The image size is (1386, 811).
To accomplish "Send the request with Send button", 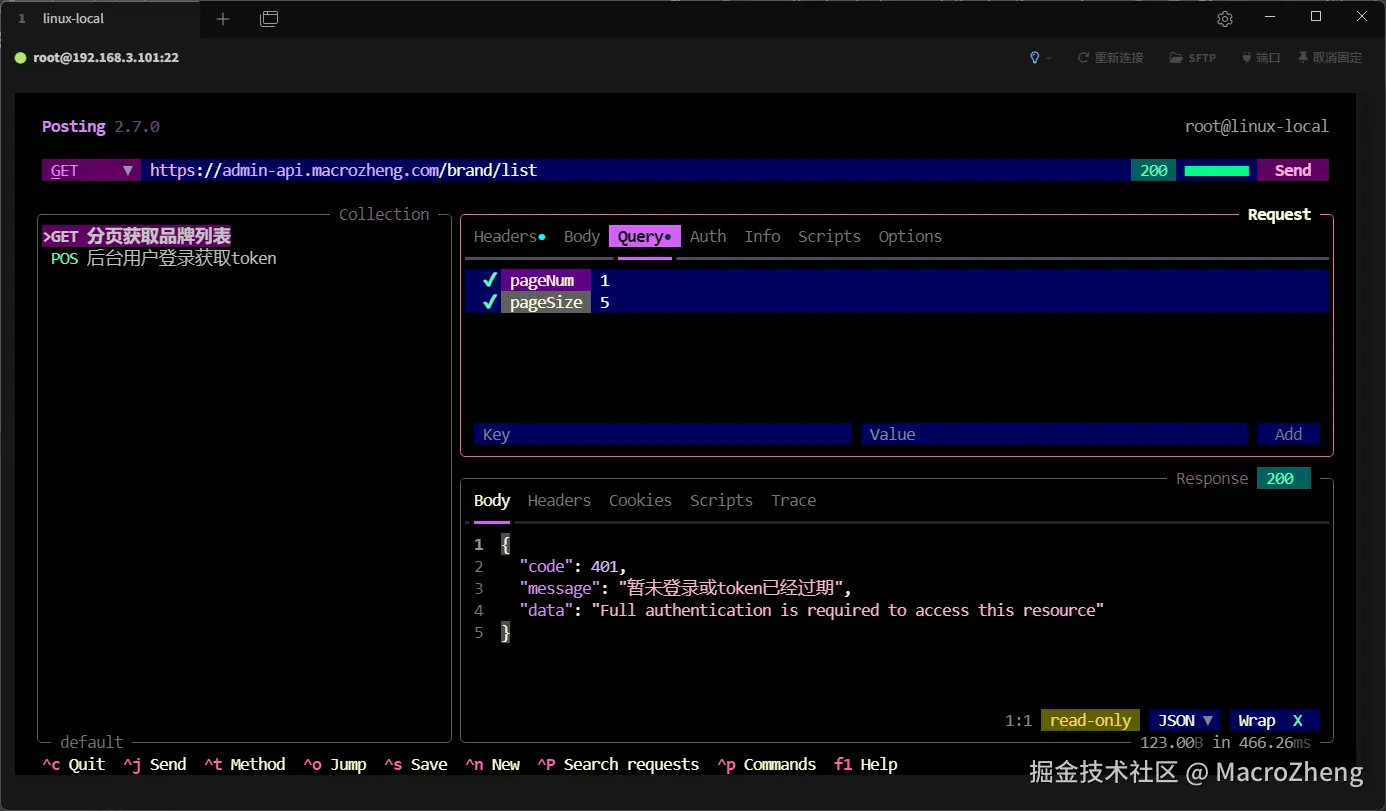I will pos(1292,170).
